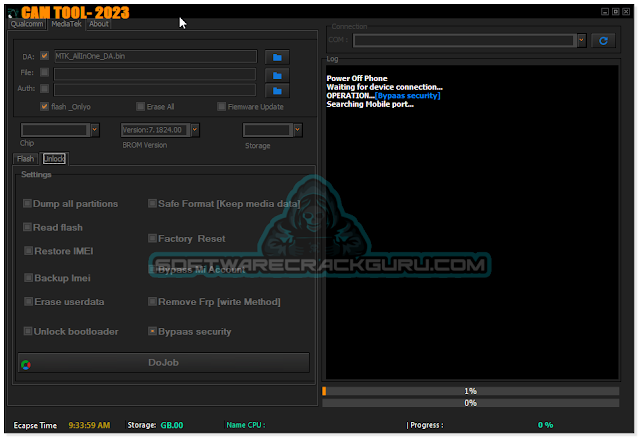This screenshot has width=639, height=438.
Task: Click the 'Searching Mobile port...' log line
Action: point(370,104)
